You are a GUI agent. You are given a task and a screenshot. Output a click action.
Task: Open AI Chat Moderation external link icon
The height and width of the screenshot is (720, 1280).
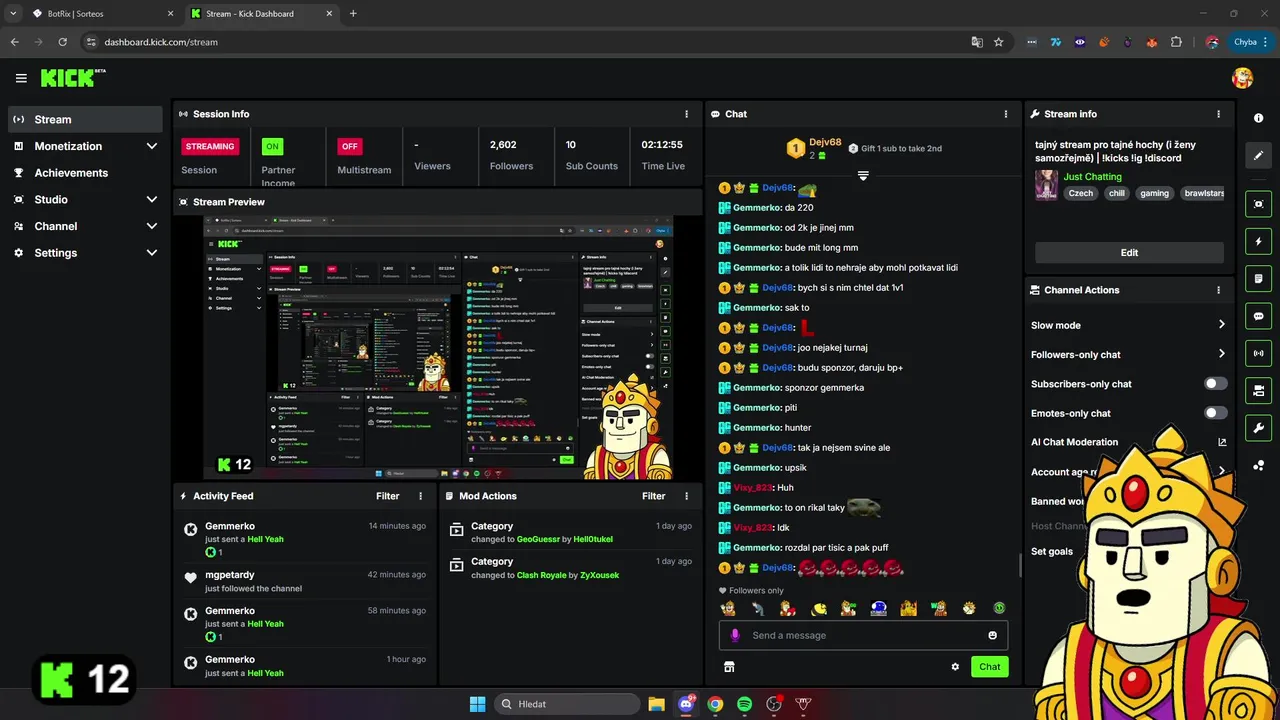click(x=1221, y=442)
